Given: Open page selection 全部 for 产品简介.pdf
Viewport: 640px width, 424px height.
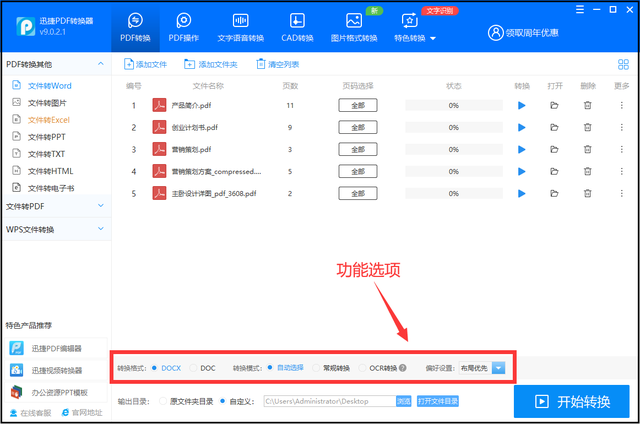Looking at the screenshot, I should pos(358,106).
